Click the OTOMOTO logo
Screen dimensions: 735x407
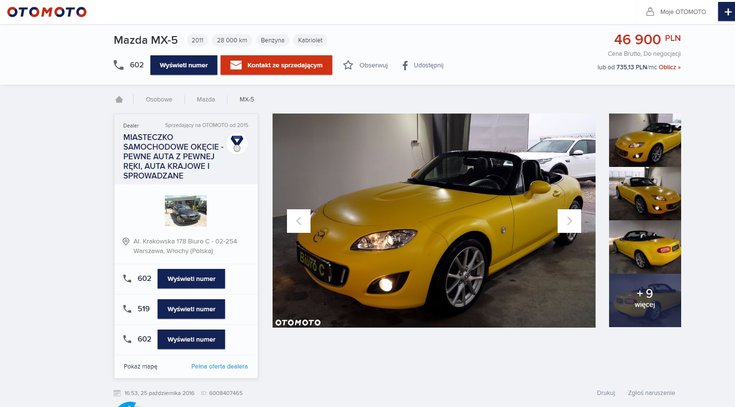point(47,12)
